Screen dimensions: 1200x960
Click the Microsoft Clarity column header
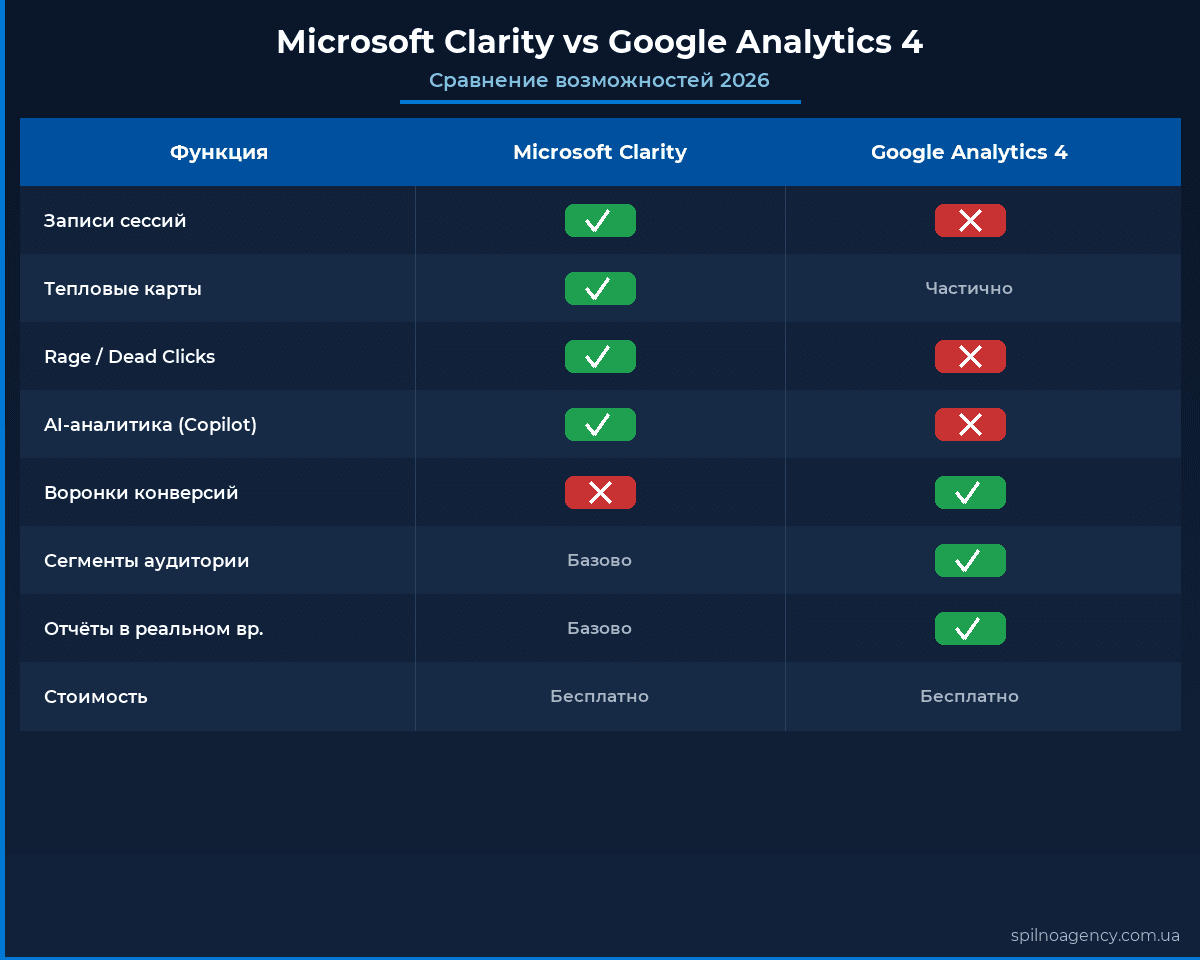(x=600, y=152)
